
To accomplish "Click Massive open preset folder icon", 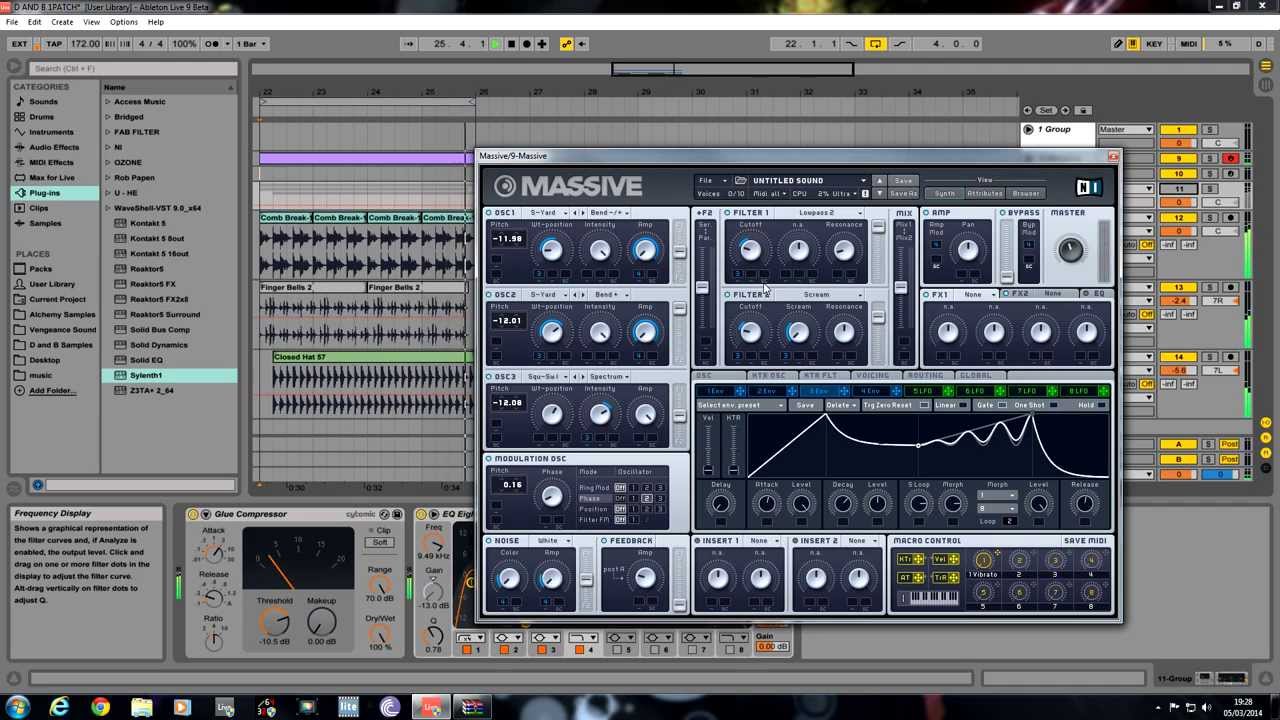I will [741, 181].
